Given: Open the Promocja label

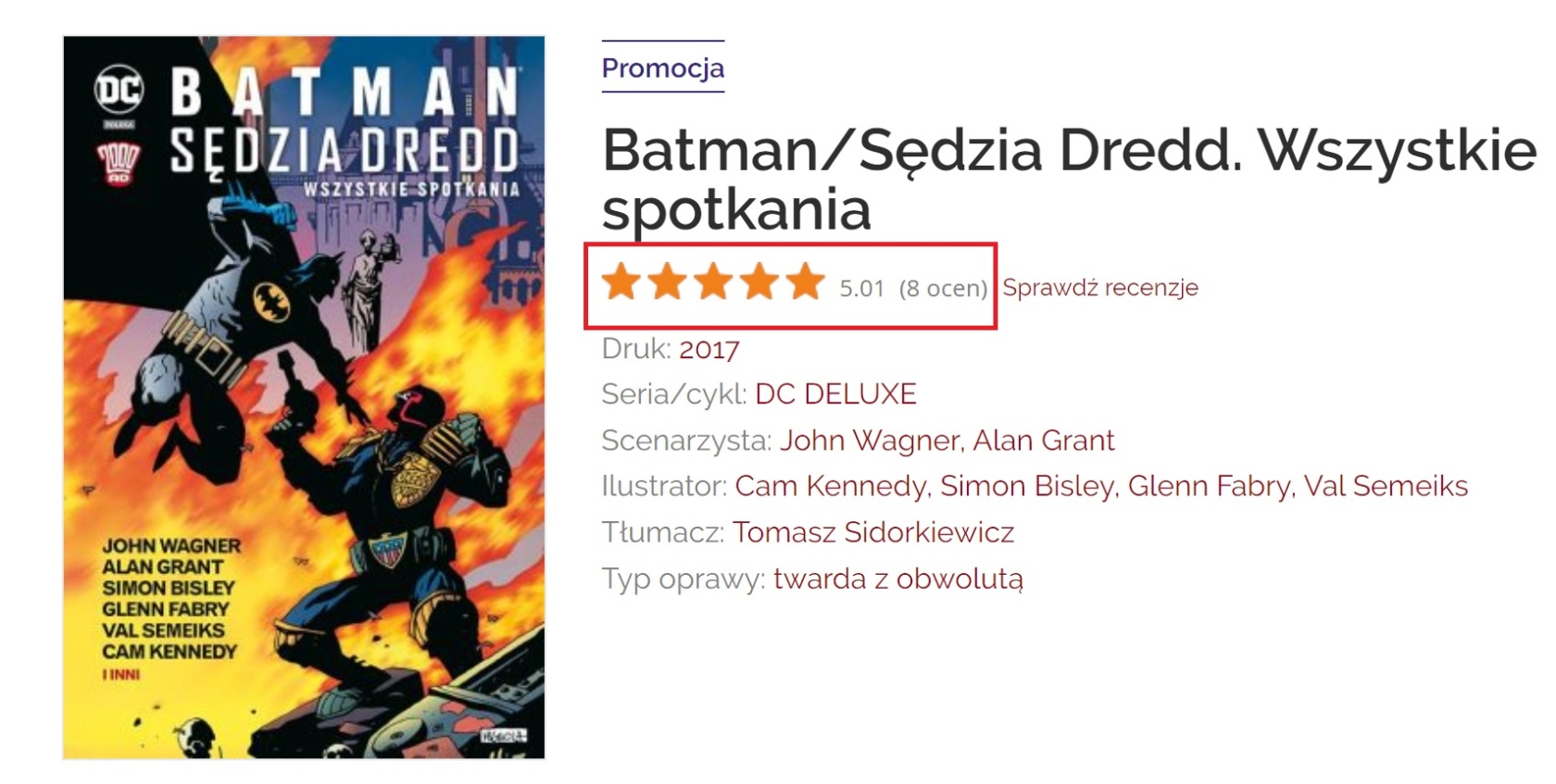Looking at the screenshot, I should point(663,68).
